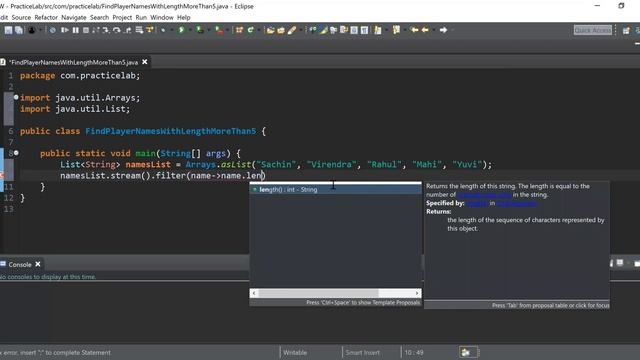Open the Source menu

pyautogui.click(x=21, y=18)
